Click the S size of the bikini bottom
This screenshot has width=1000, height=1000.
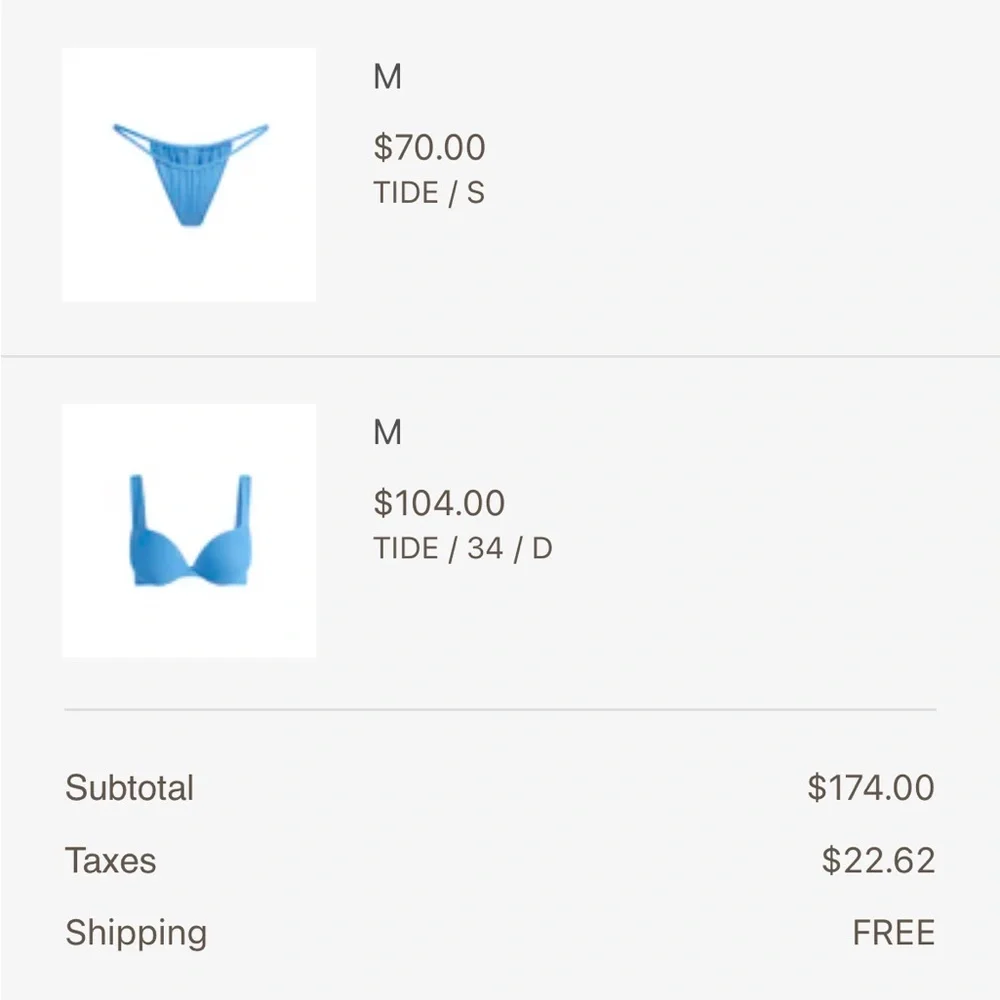[x=475, y=192]
